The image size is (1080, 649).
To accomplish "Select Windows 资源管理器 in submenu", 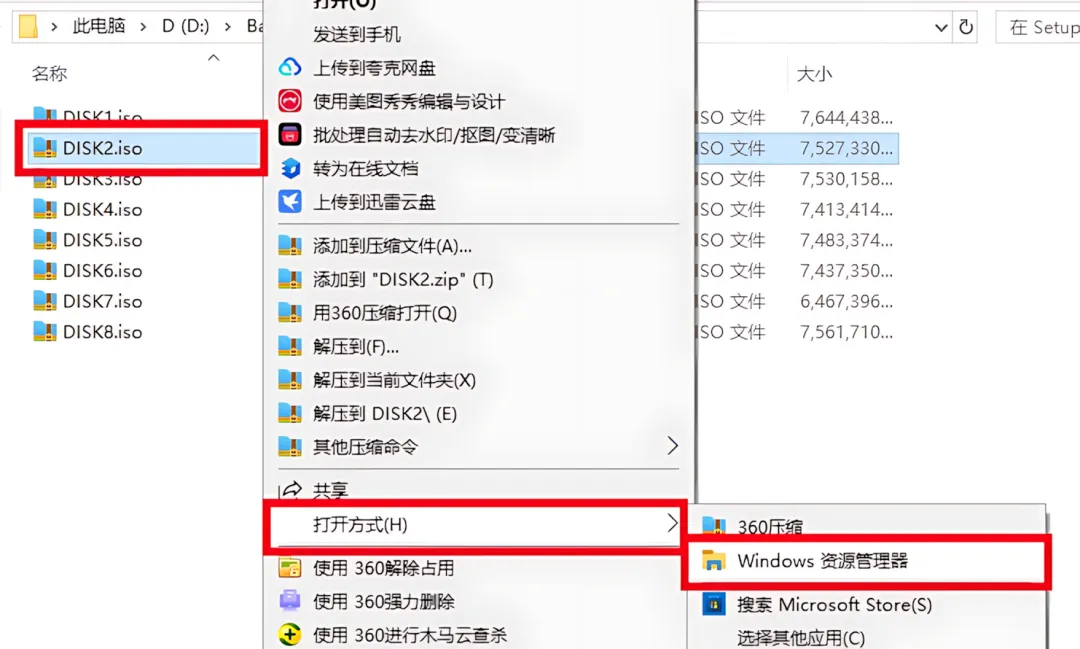I will click(866, 561).
